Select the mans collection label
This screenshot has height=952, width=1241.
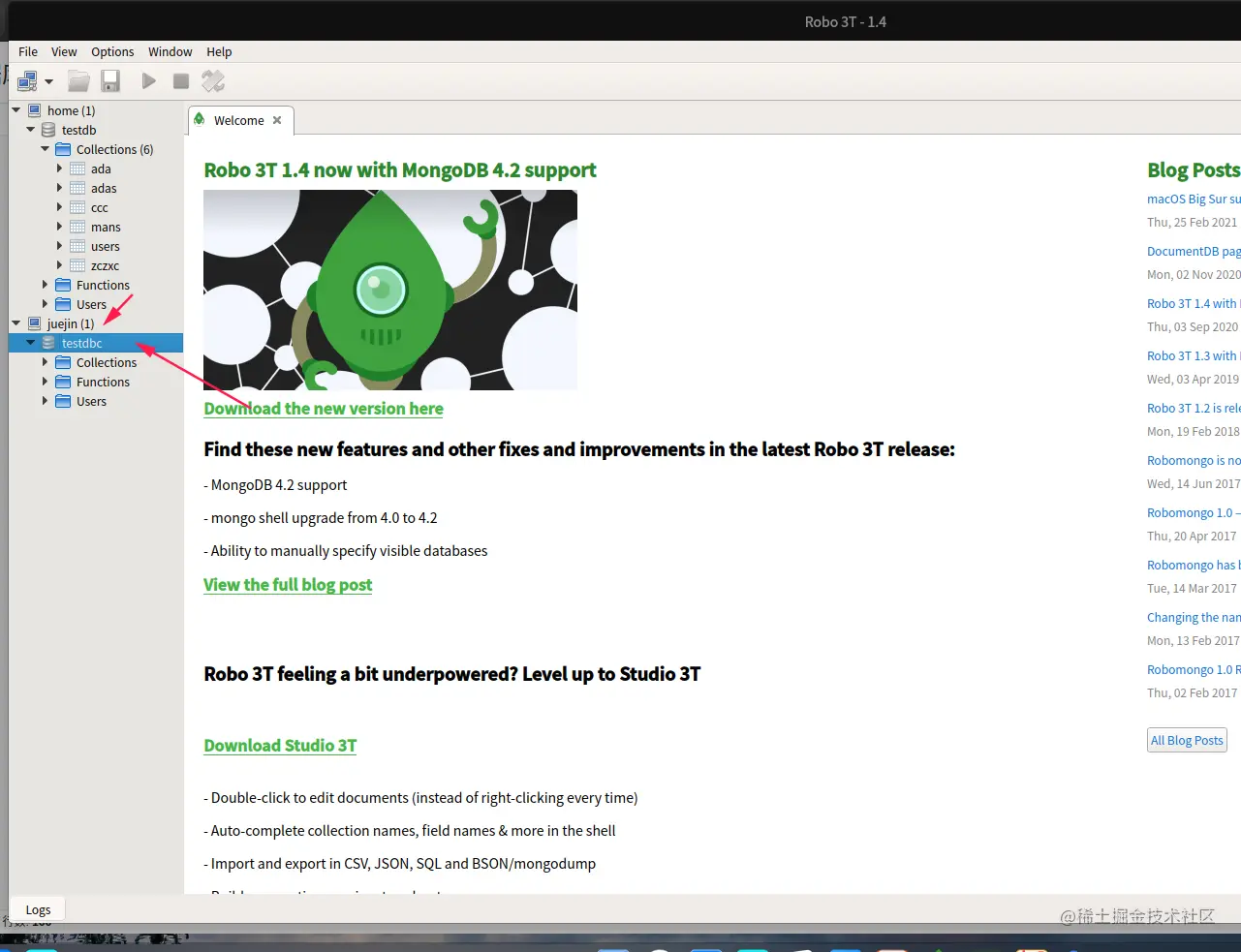(x=106, y=227)
